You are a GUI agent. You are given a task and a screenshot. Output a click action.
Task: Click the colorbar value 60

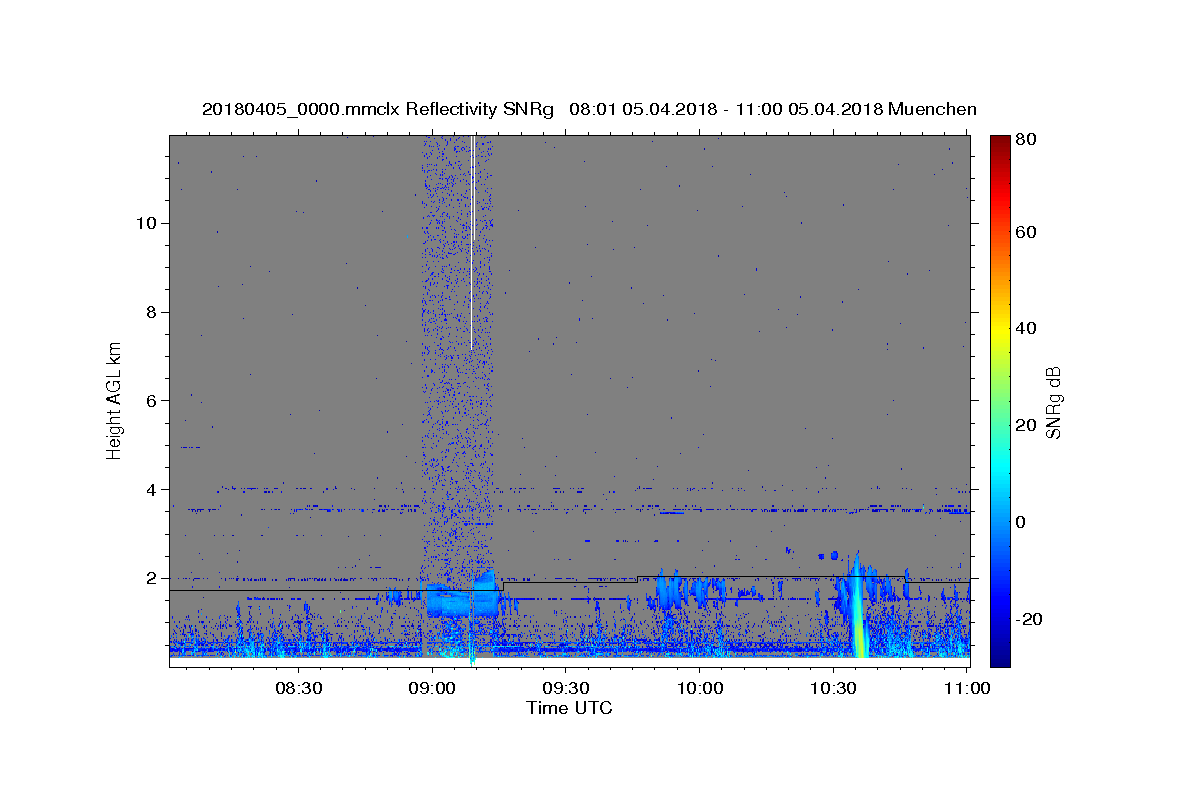(x=1028, y=232)
